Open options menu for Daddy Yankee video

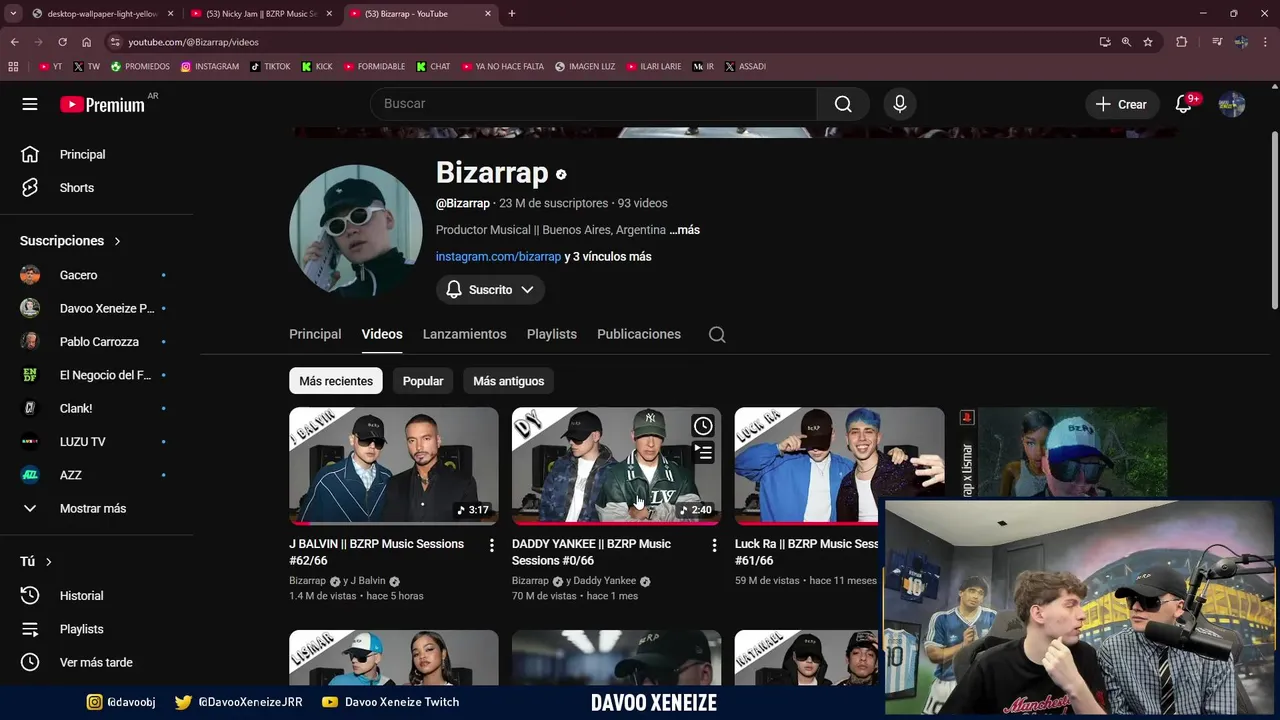click(714, 545)
